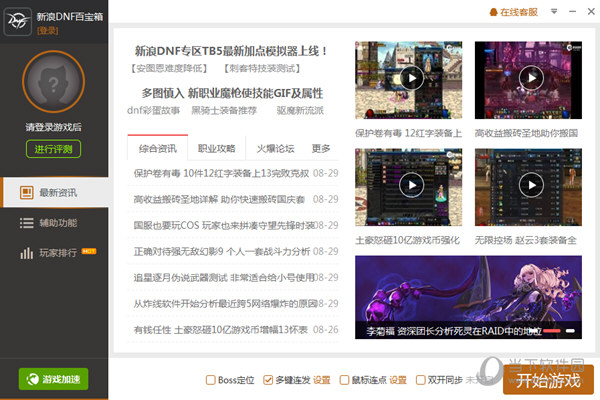Click the unknown player avatar
Screen dimensions: 600x400
pyautogui.click(x=53, y=81)
